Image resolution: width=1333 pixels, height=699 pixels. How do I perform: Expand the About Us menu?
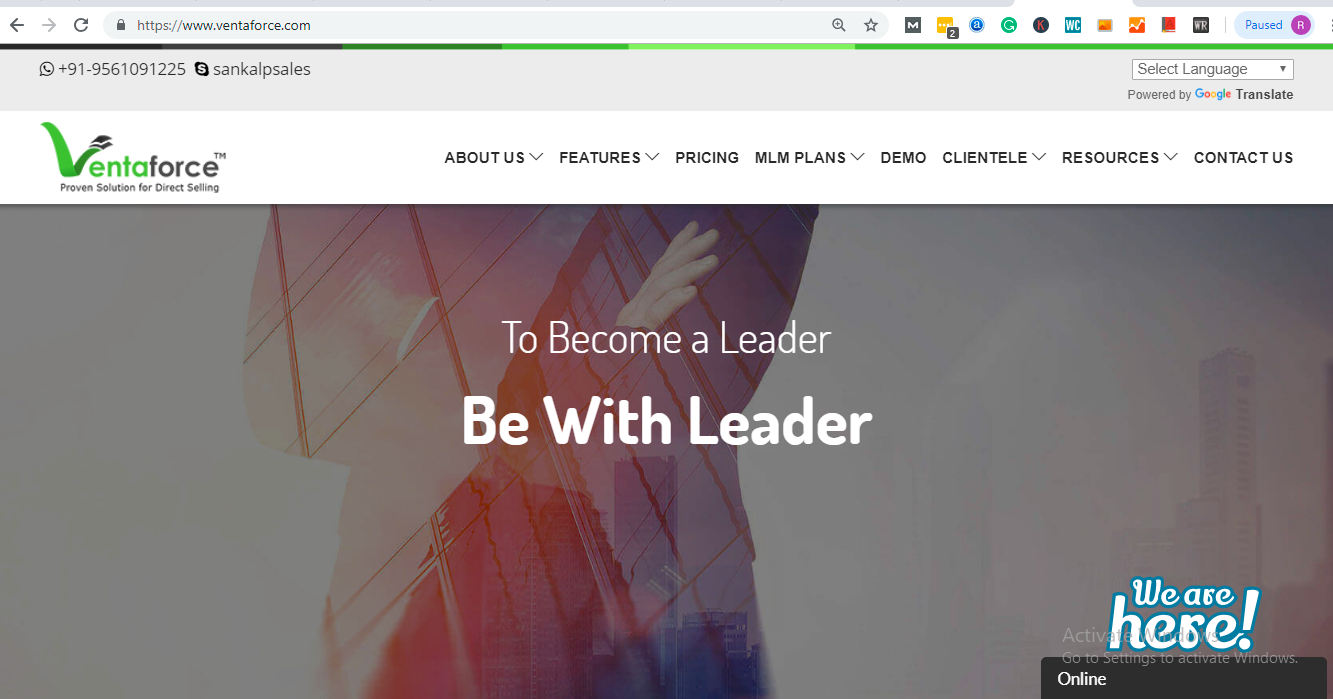494,157
